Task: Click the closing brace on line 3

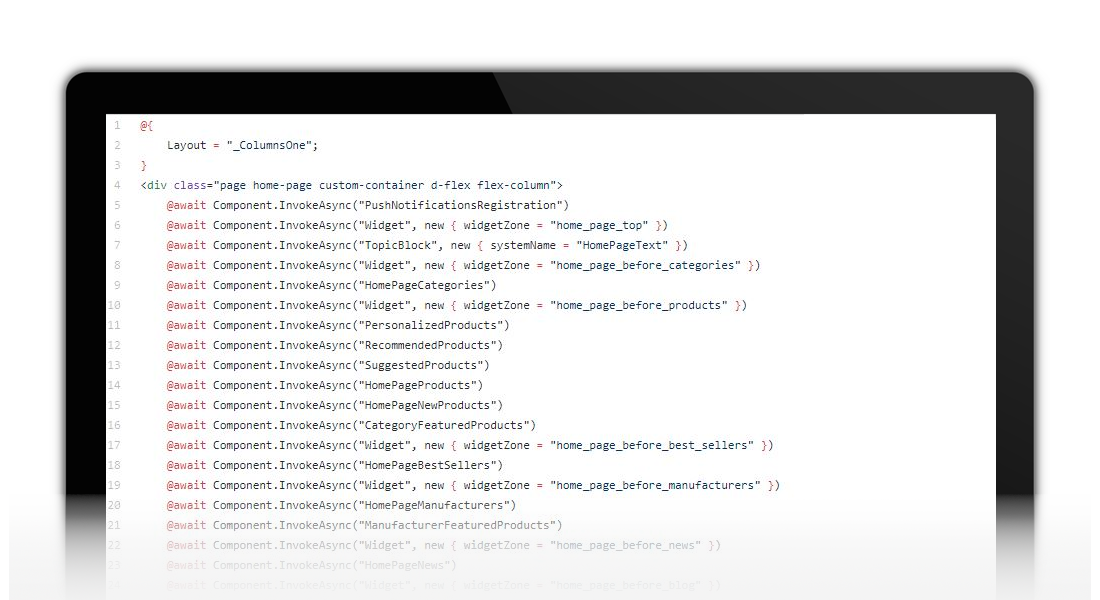Action: [143, 165]
